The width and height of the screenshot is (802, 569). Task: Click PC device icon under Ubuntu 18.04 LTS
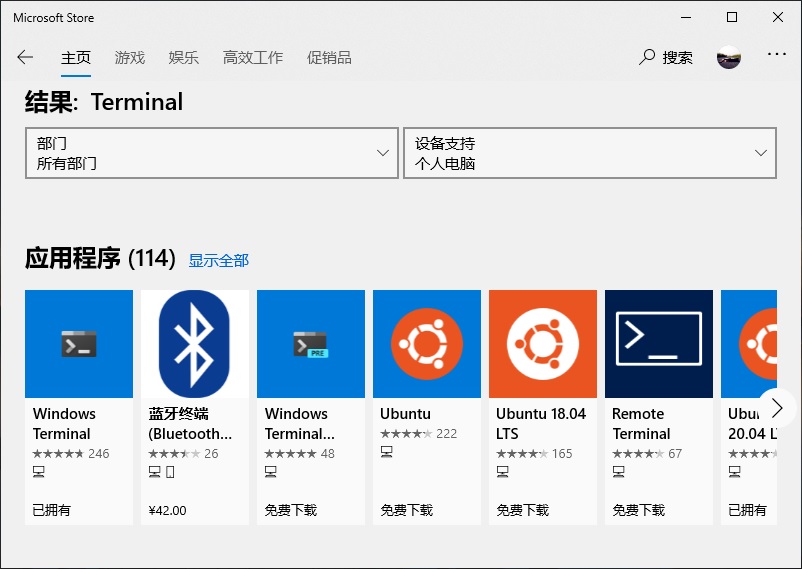coord(503,471)
